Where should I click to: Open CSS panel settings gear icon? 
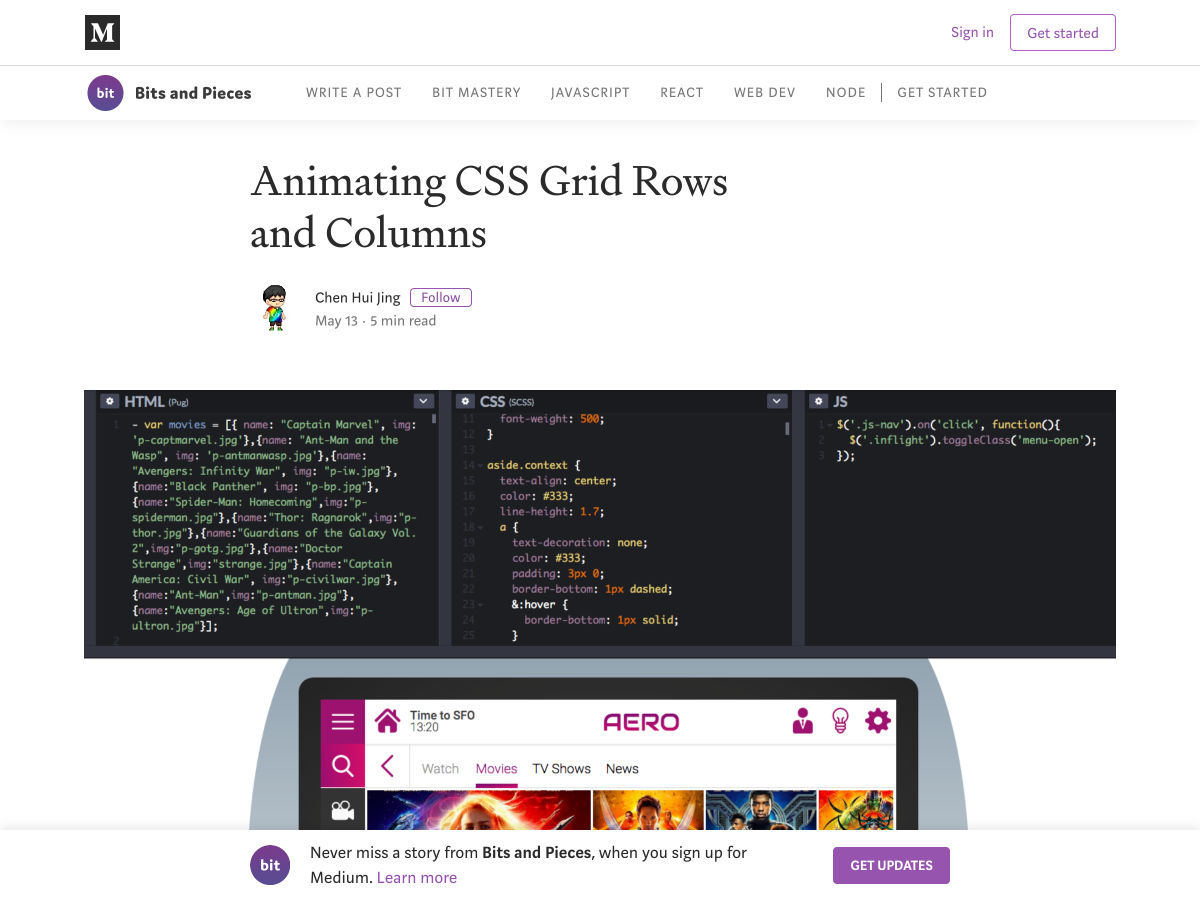[x=466, y=401]
